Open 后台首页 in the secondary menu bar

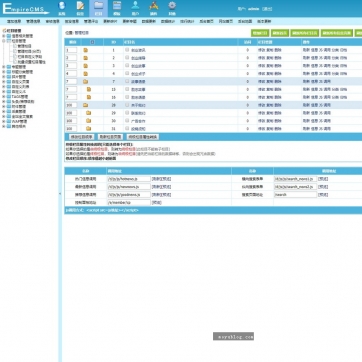tap(206, 21)
